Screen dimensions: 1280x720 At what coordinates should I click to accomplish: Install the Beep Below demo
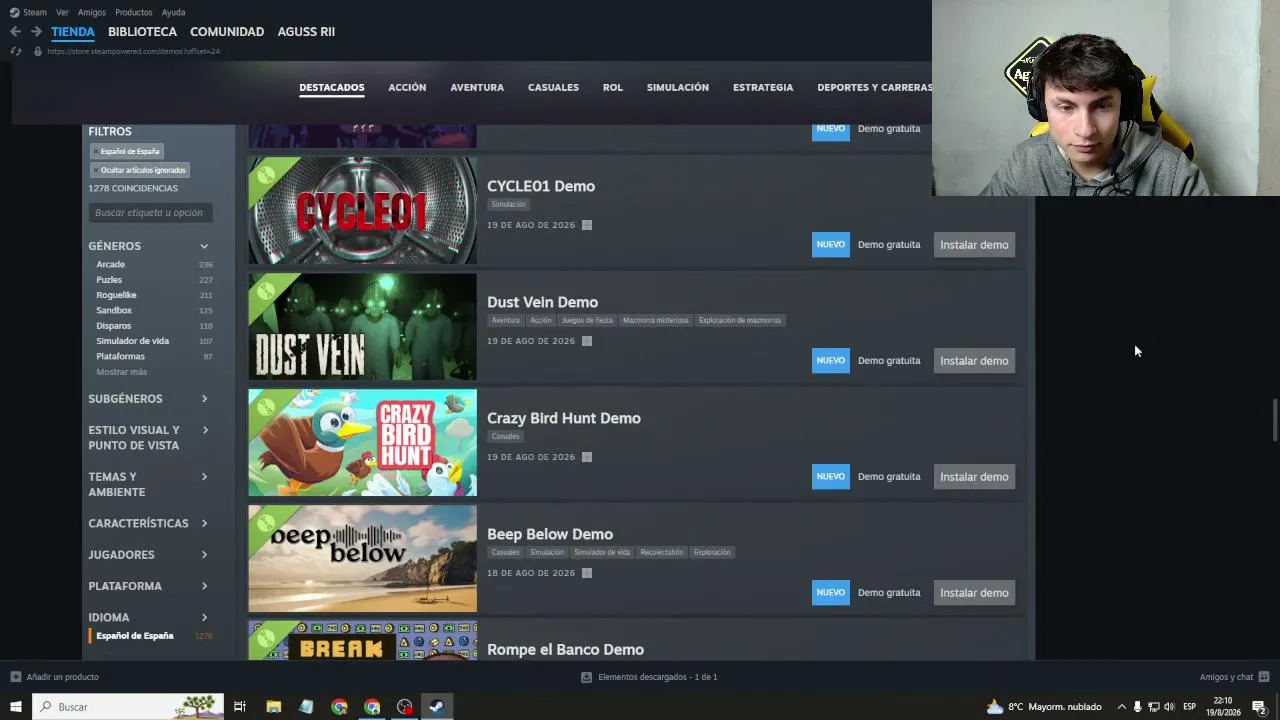[x=974, y=593]
